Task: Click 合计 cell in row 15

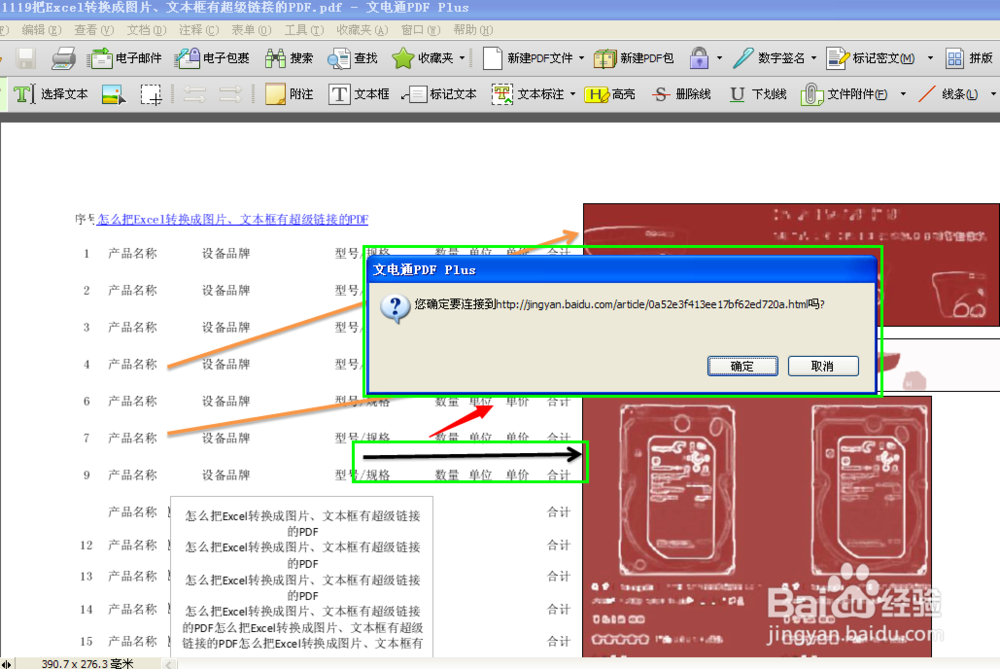Action: (x=559, y=642)
